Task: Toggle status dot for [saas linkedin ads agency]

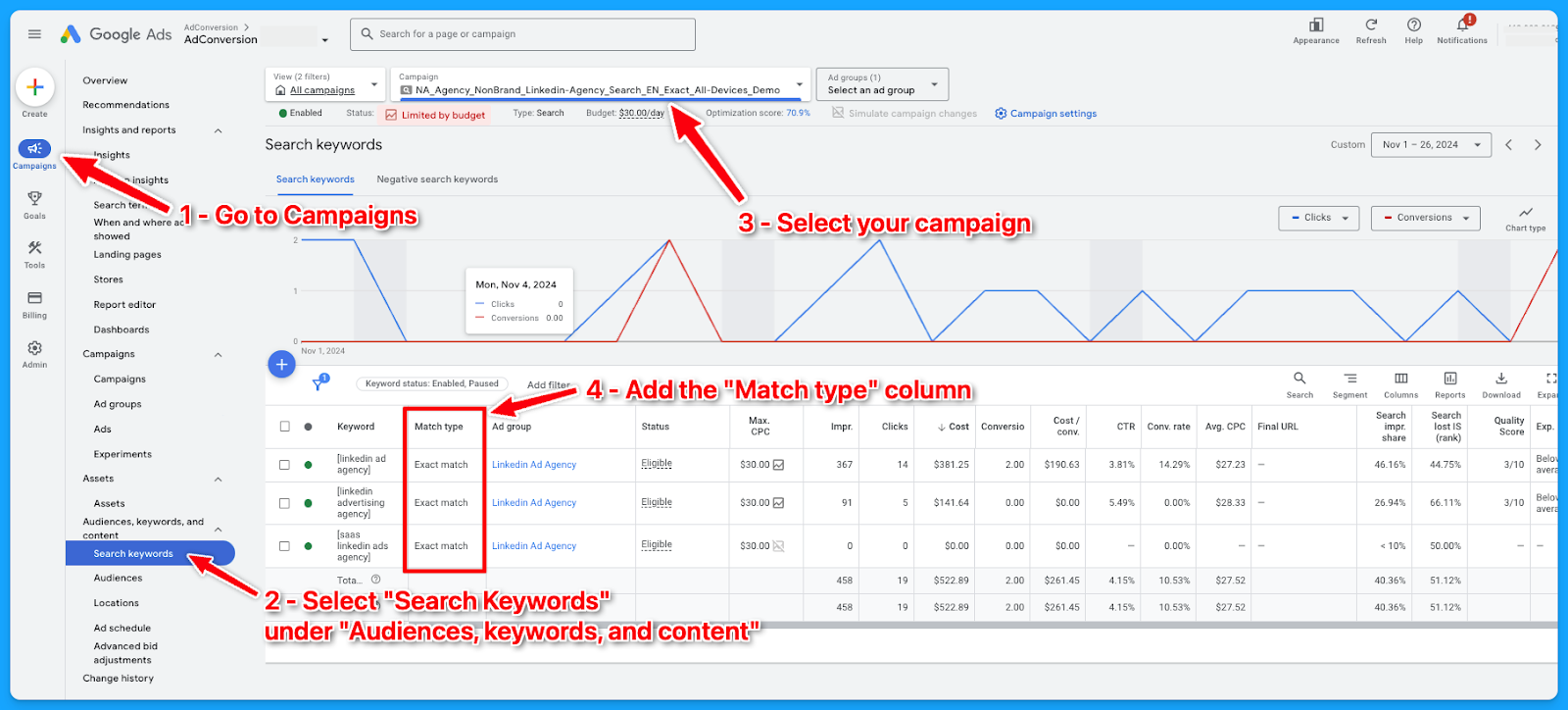Action: [308, 546]
